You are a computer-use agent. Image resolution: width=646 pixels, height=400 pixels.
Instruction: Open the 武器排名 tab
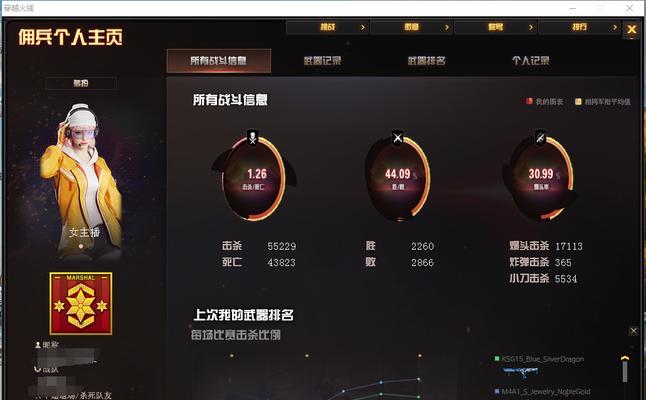coord(426,61)
